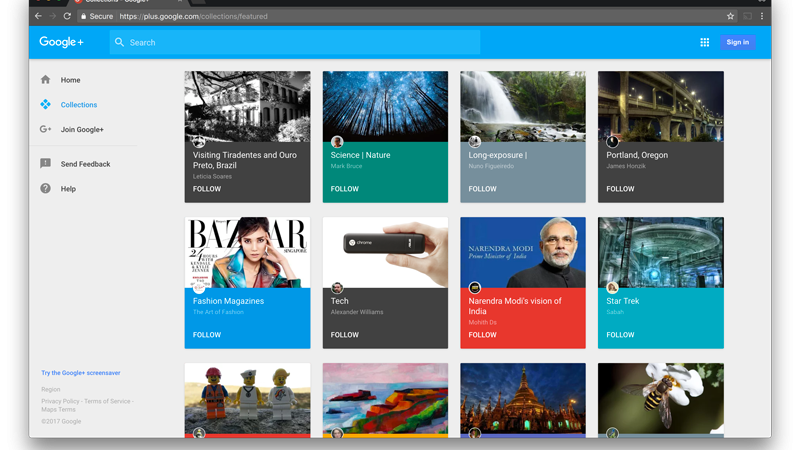The height and width of the screenshot is (450, 800).
Task: Click the secure padlock icon
Action: [83, 16]
